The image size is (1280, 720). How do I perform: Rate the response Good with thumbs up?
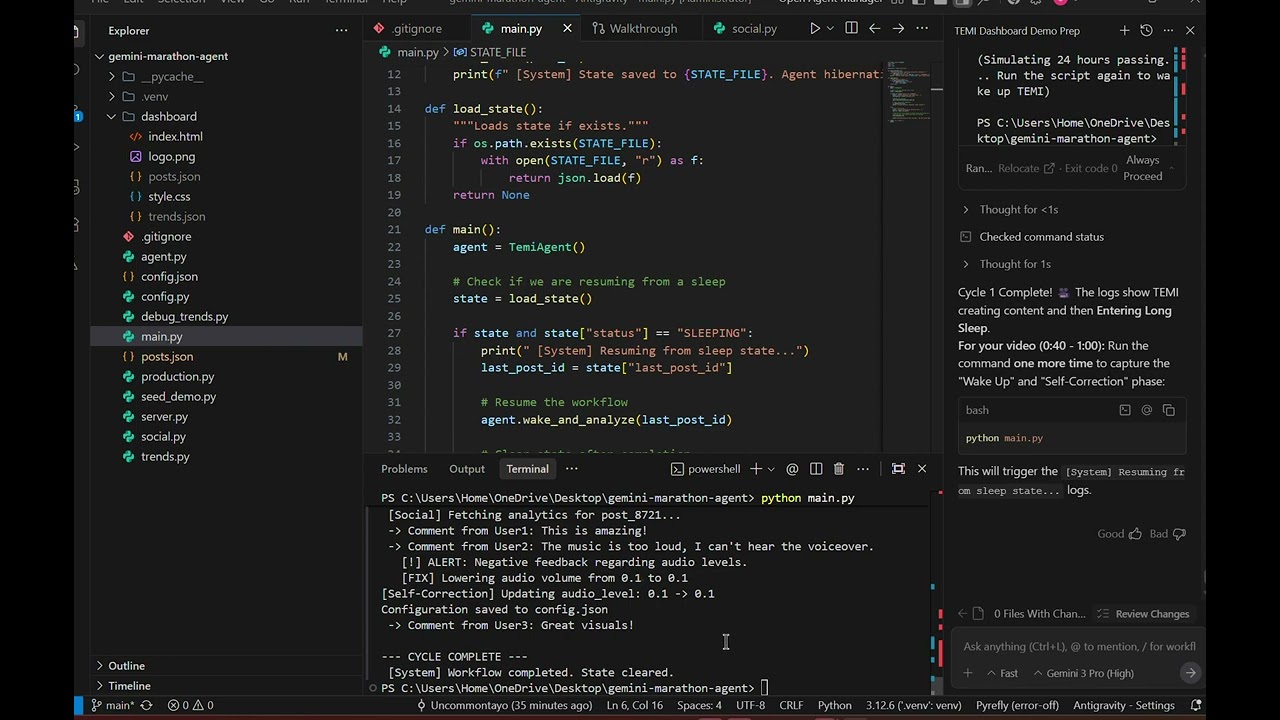1119,534
